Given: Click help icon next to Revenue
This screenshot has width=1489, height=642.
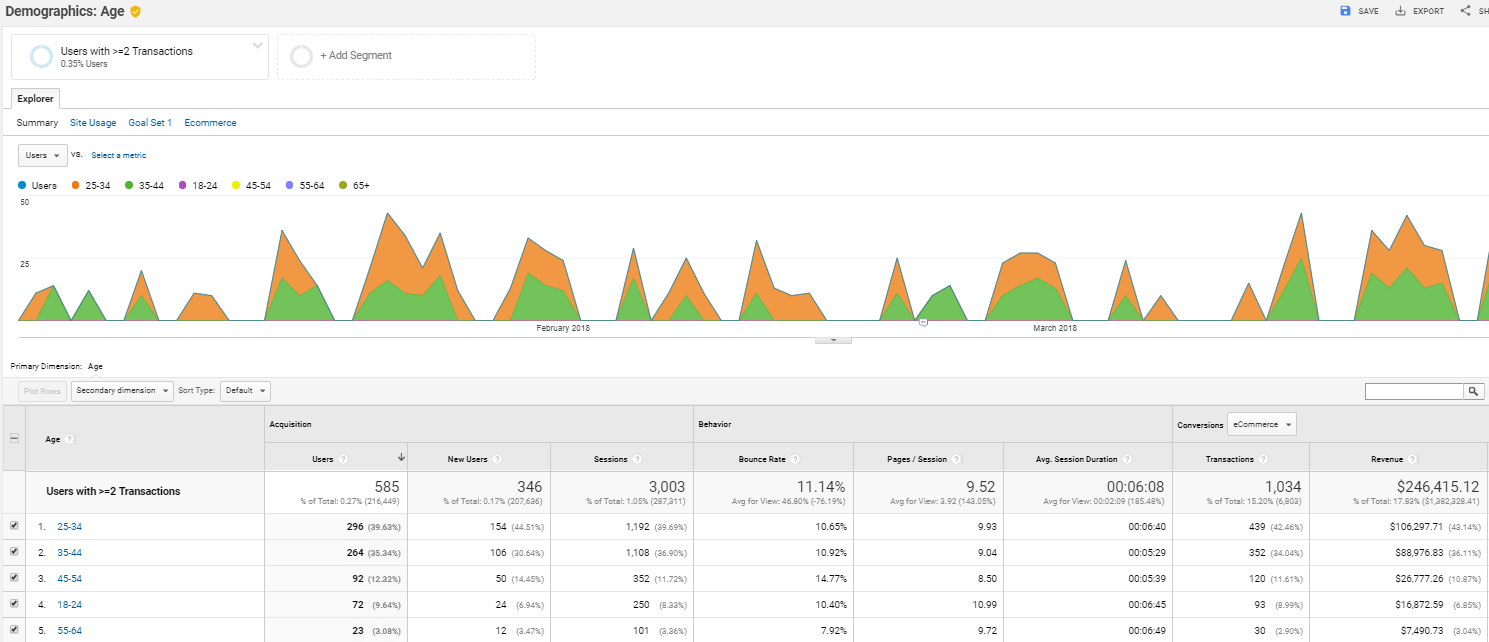Looking at the screenshot, I should 1411,459.
